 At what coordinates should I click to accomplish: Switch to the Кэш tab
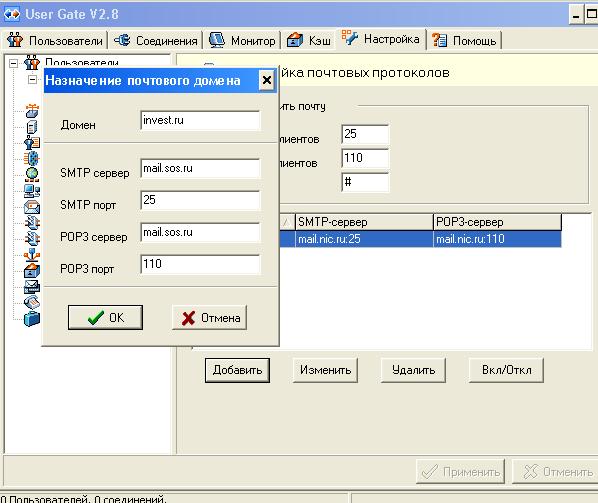tap(309, 40)
